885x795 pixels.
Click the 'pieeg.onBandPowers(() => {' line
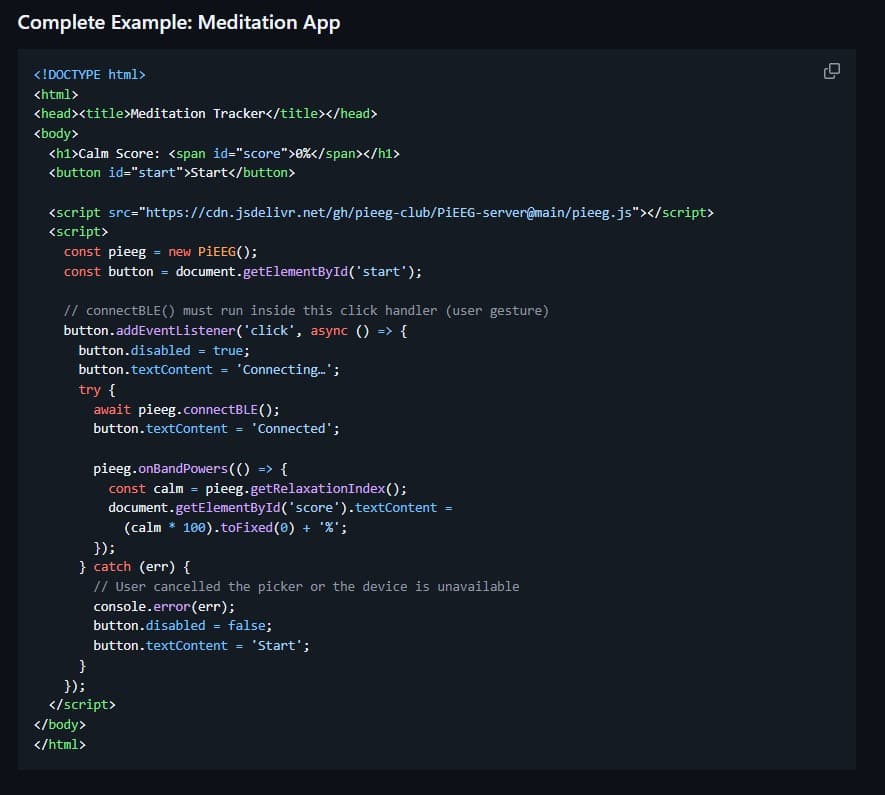(190, 469)
